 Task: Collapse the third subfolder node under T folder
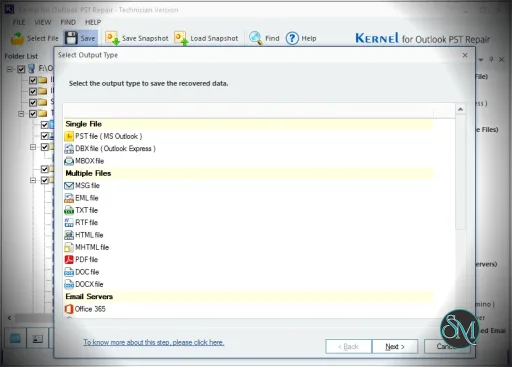33,147
